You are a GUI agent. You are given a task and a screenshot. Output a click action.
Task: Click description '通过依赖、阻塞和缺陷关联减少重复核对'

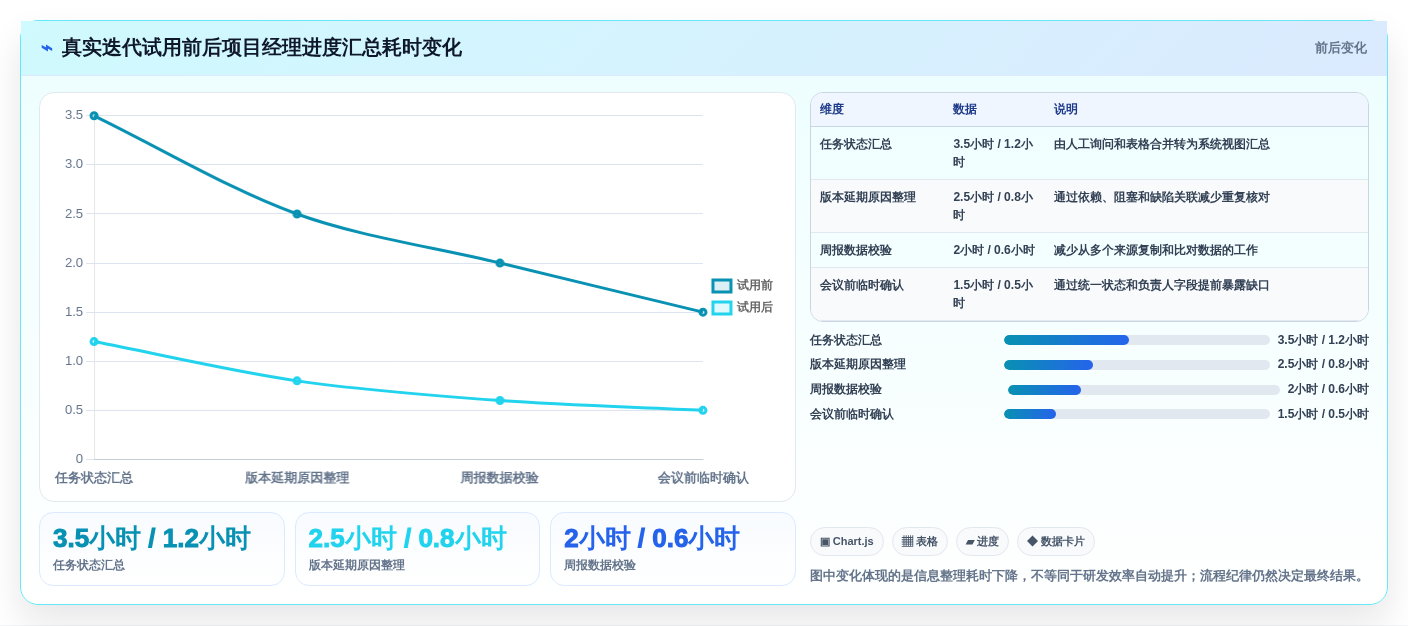pyautogui.click(x=1162, y=198)
